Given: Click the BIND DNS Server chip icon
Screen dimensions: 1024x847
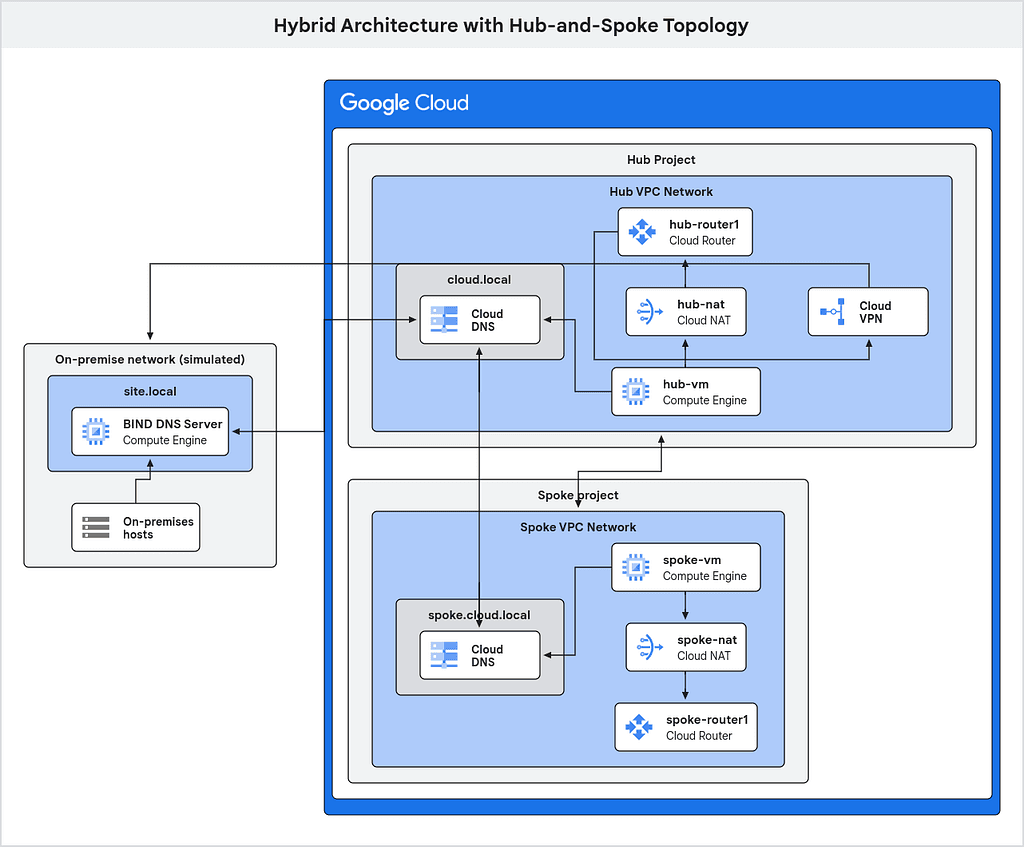Looking at the screenshot, I should (96, 432).
